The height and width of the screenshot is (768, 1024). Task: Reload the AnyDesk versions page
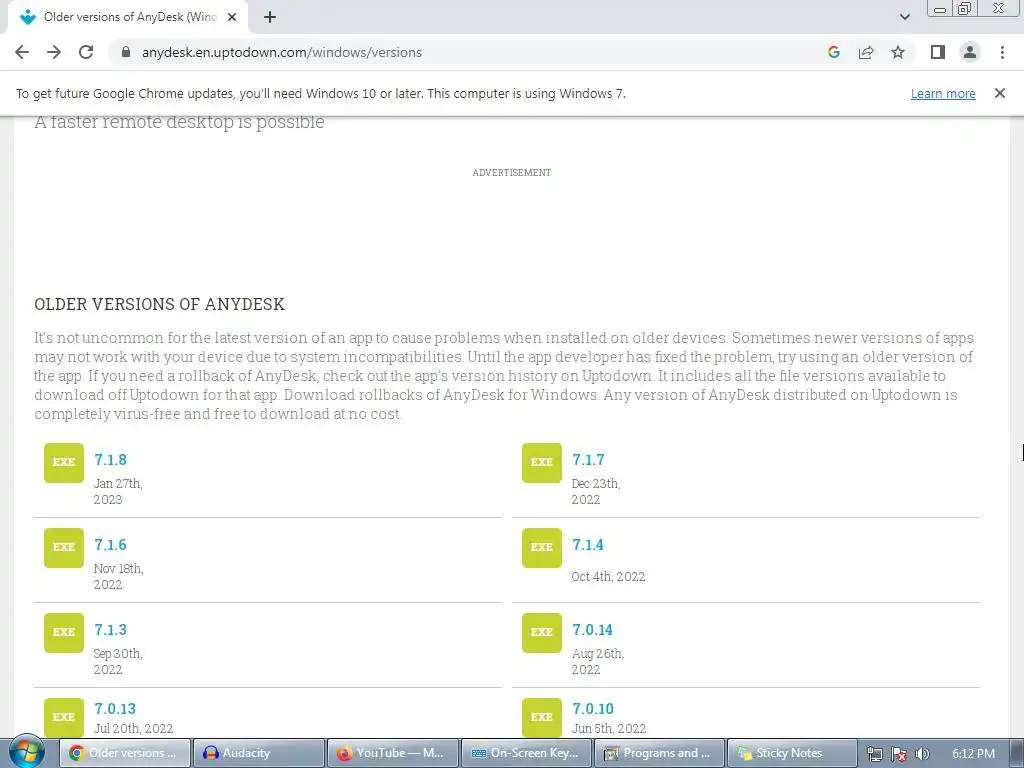pyautogui.click(x=86, y=52)
